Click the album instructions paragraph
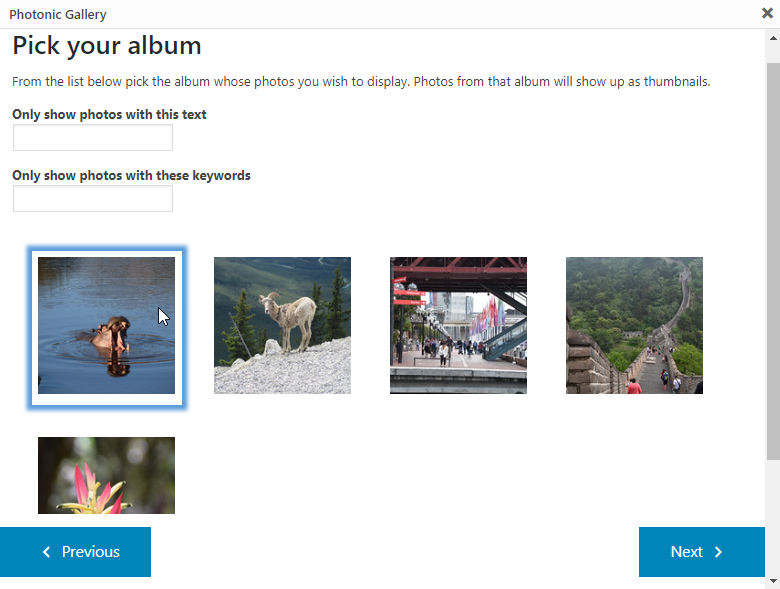 (x=360, y=81)
